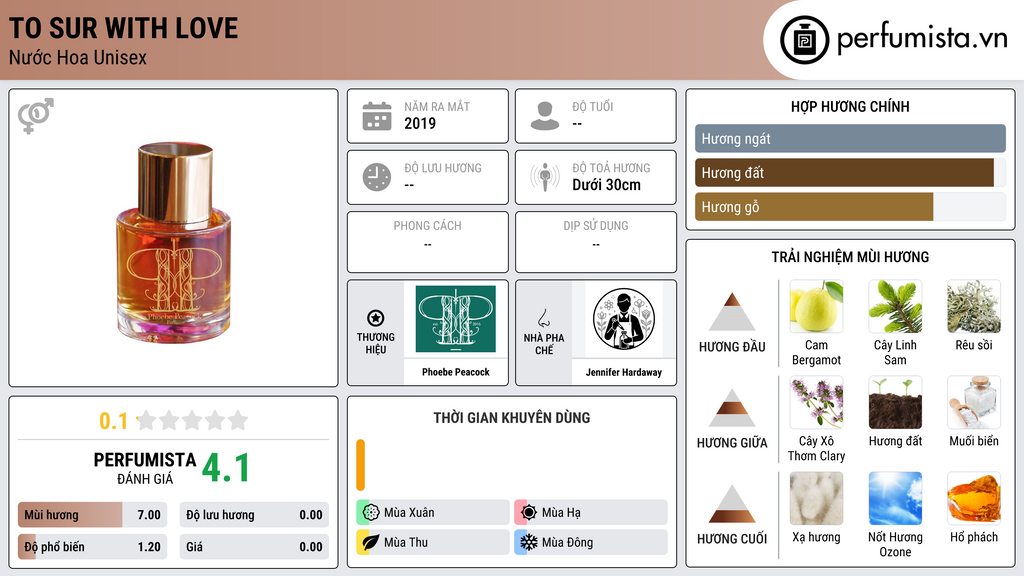Click the Thời gian khuyên dùng heading
The width and height of the screenshot is (1024, 576).
coord(512,418)
